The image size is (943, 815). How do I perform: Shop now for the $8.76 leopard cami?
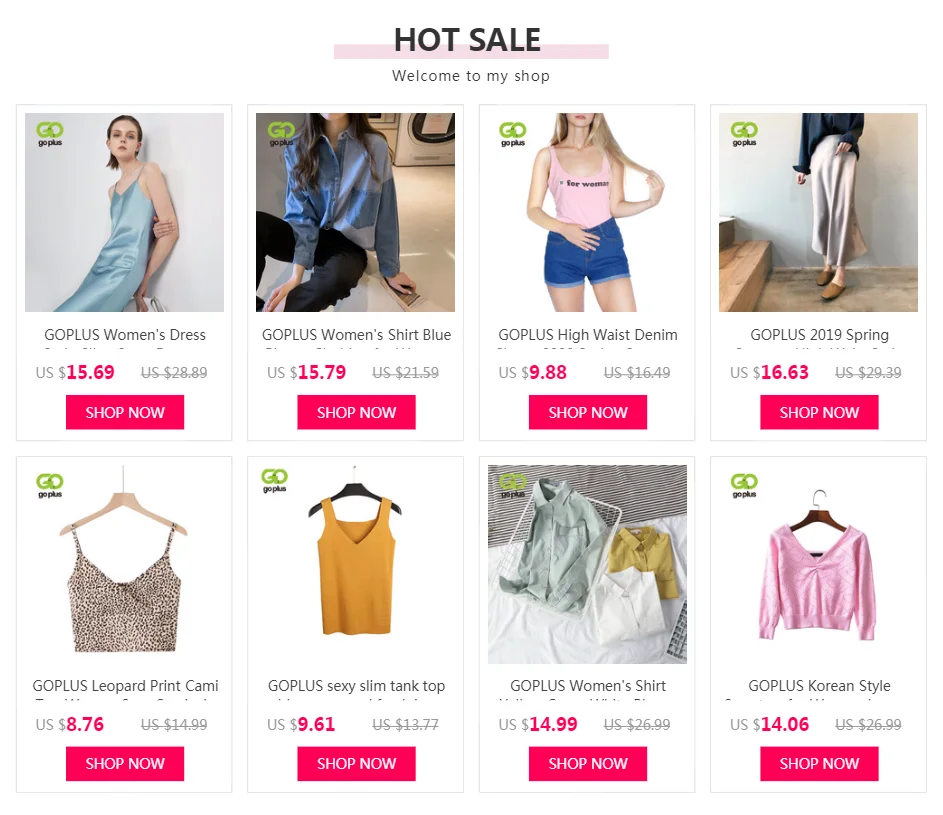pyautogui.click(x=125, y=764)
